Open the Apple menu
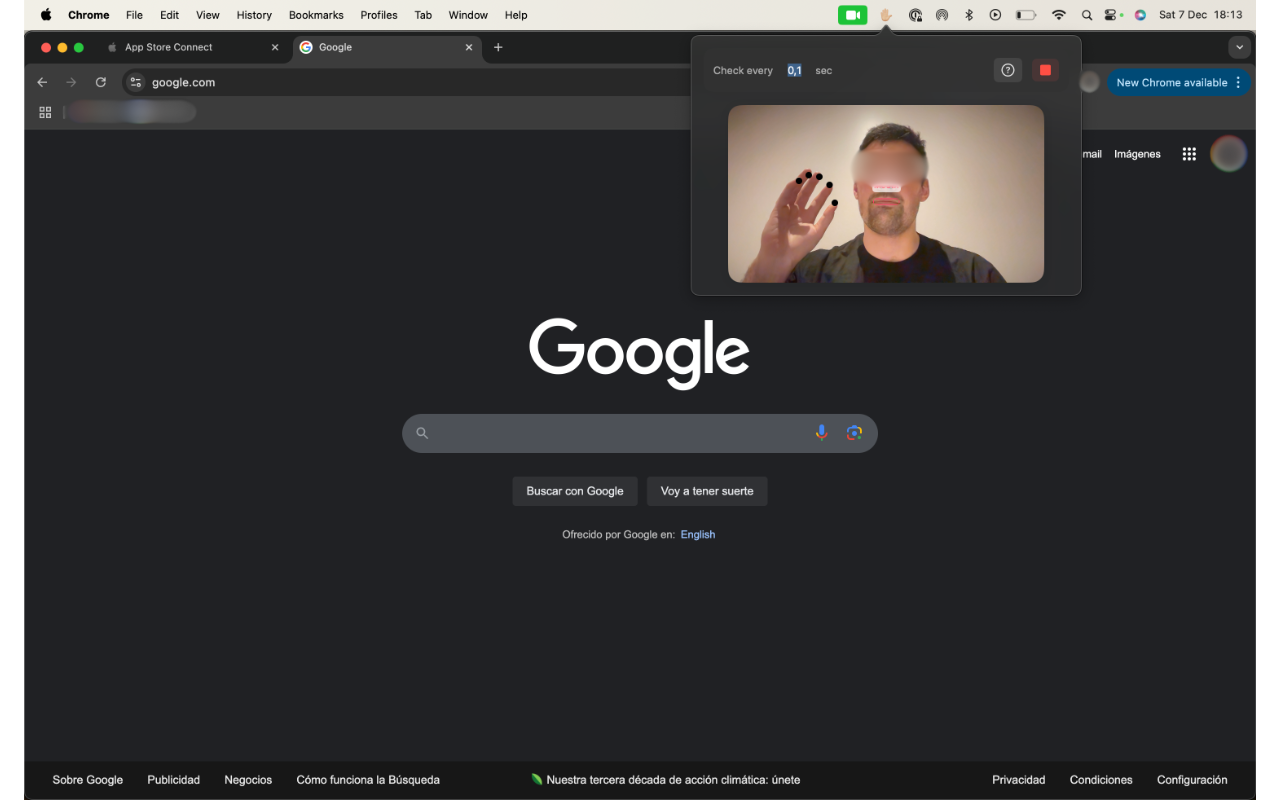The width and height of the screenshot is (1280, 800). (x=46, y=15)
